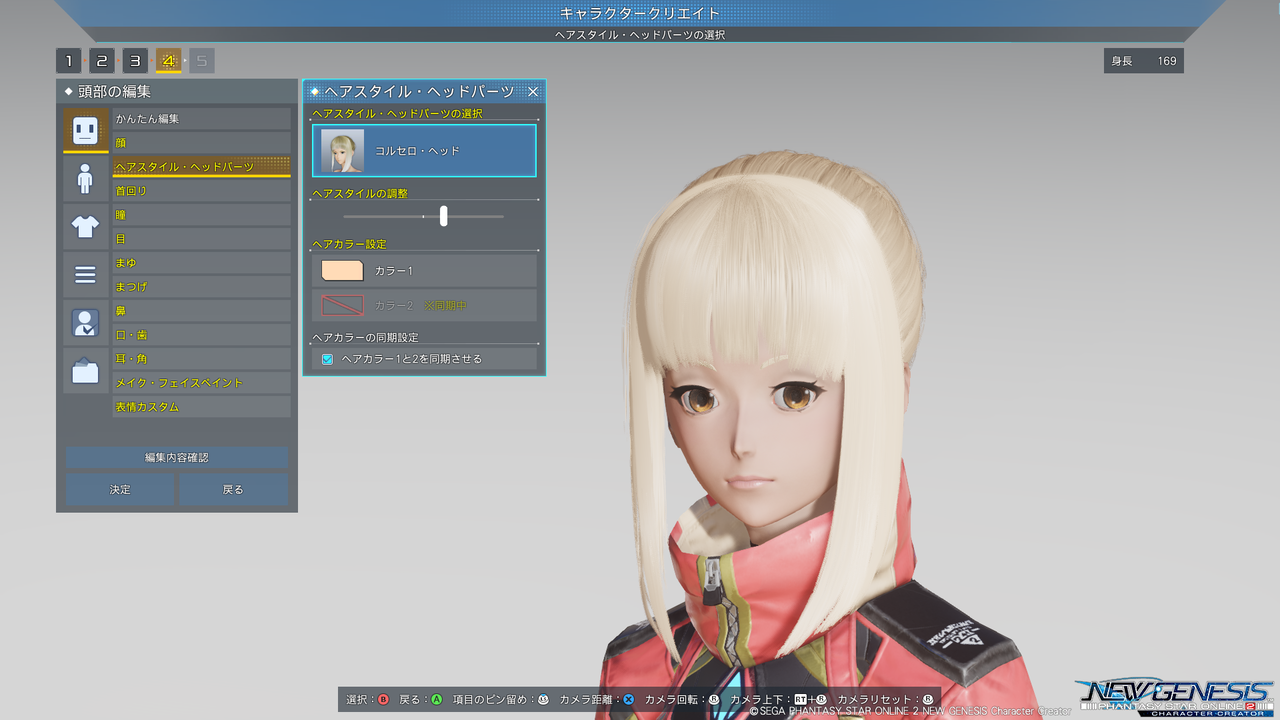Select the active step 4 tab
Screen dimensions: 1280x720
(168, 61)
